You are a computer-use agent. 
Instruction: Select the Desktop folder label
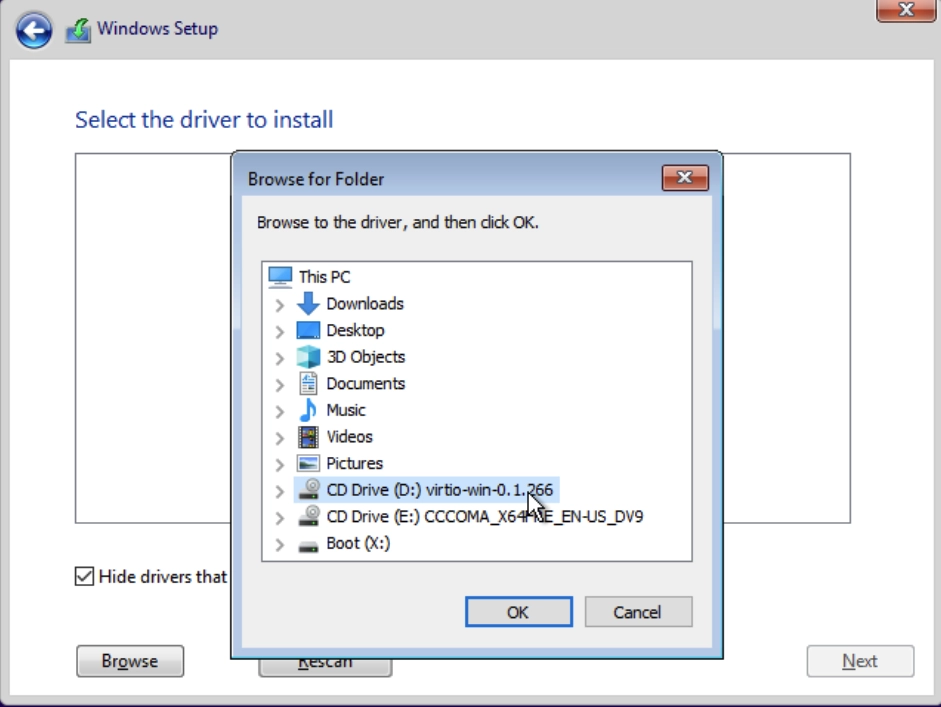pos(355,330)
